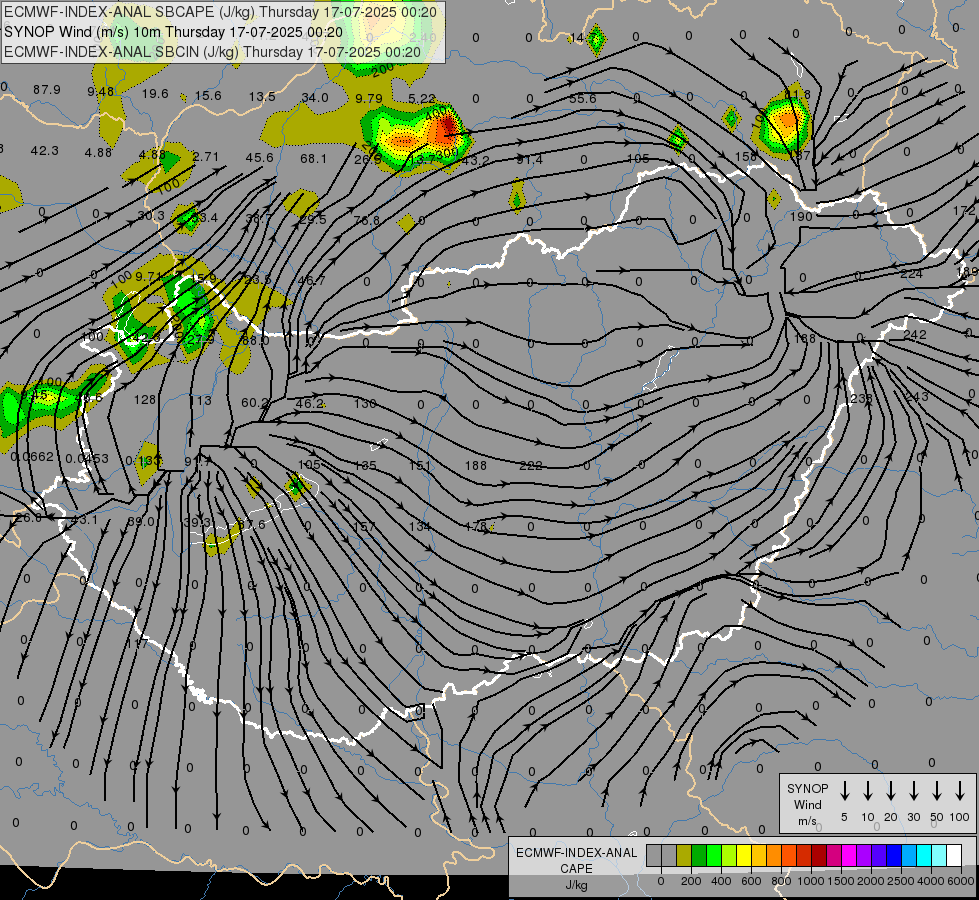Click the 128 value on the map
This screenshot has width=979, height=900.
coord(145,399)
